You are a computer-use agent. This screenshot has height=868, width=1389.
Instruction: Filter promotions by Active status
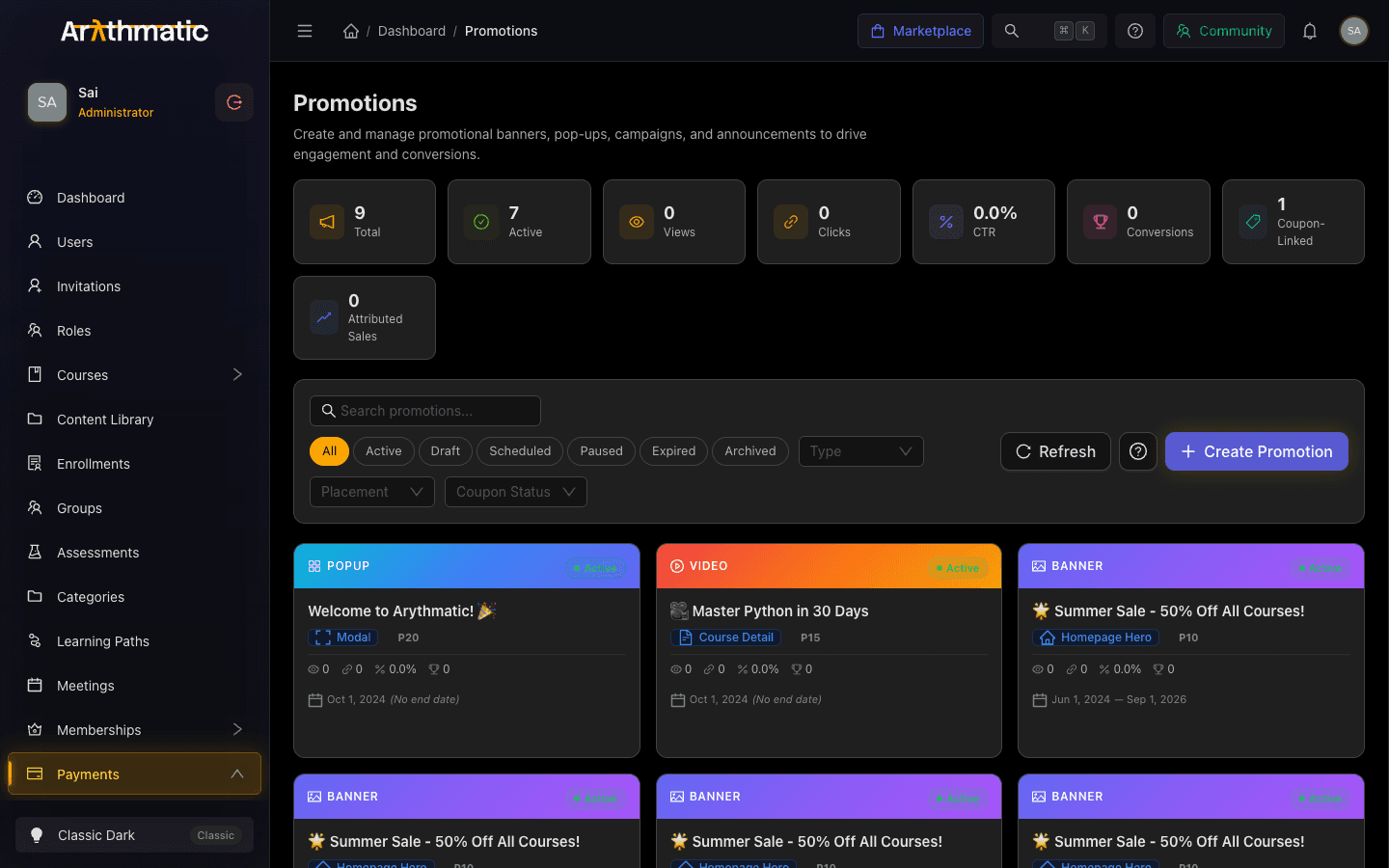(x=384, y=451)
